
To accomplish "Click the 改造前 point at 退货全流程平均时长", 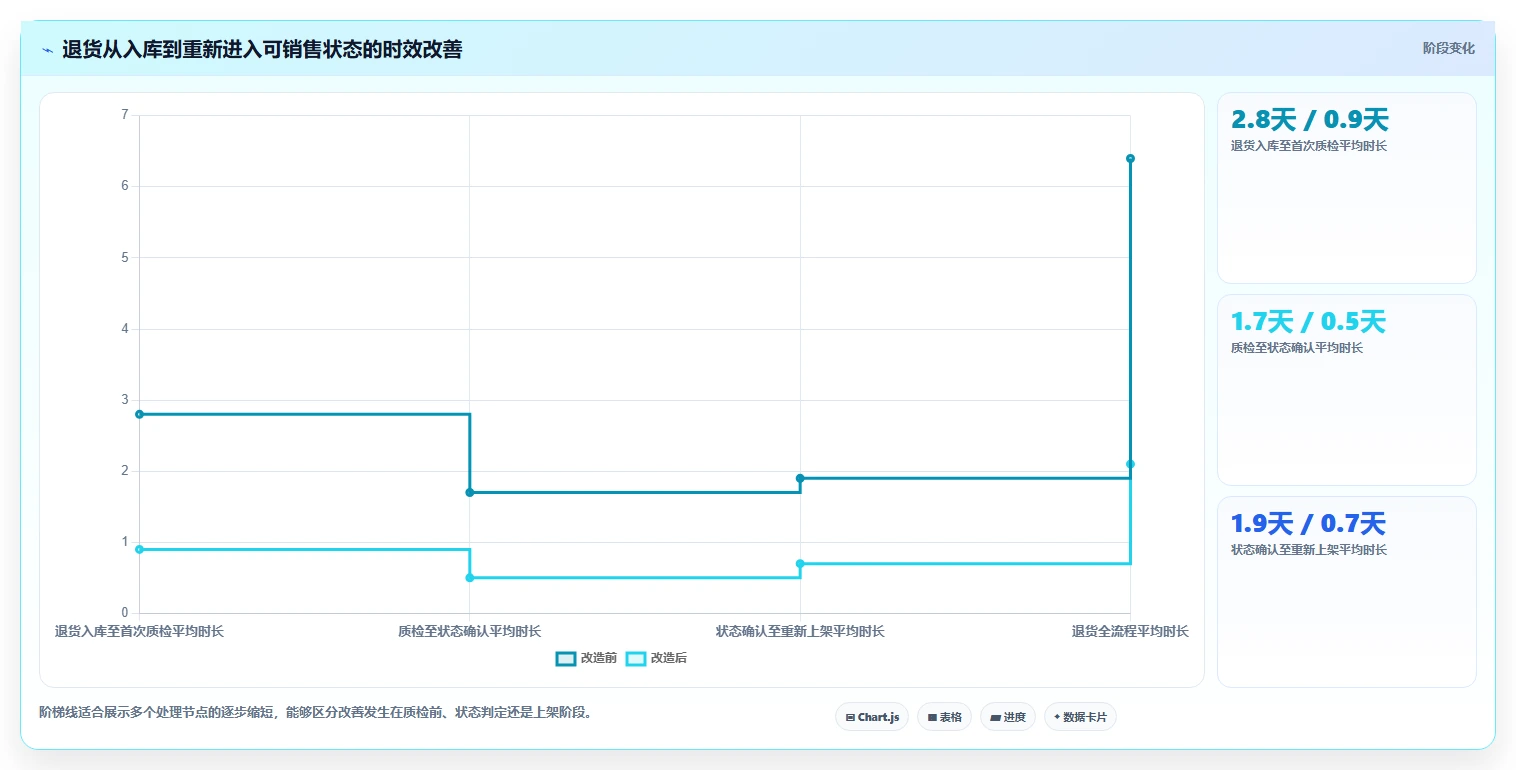I will point(1130,158).
